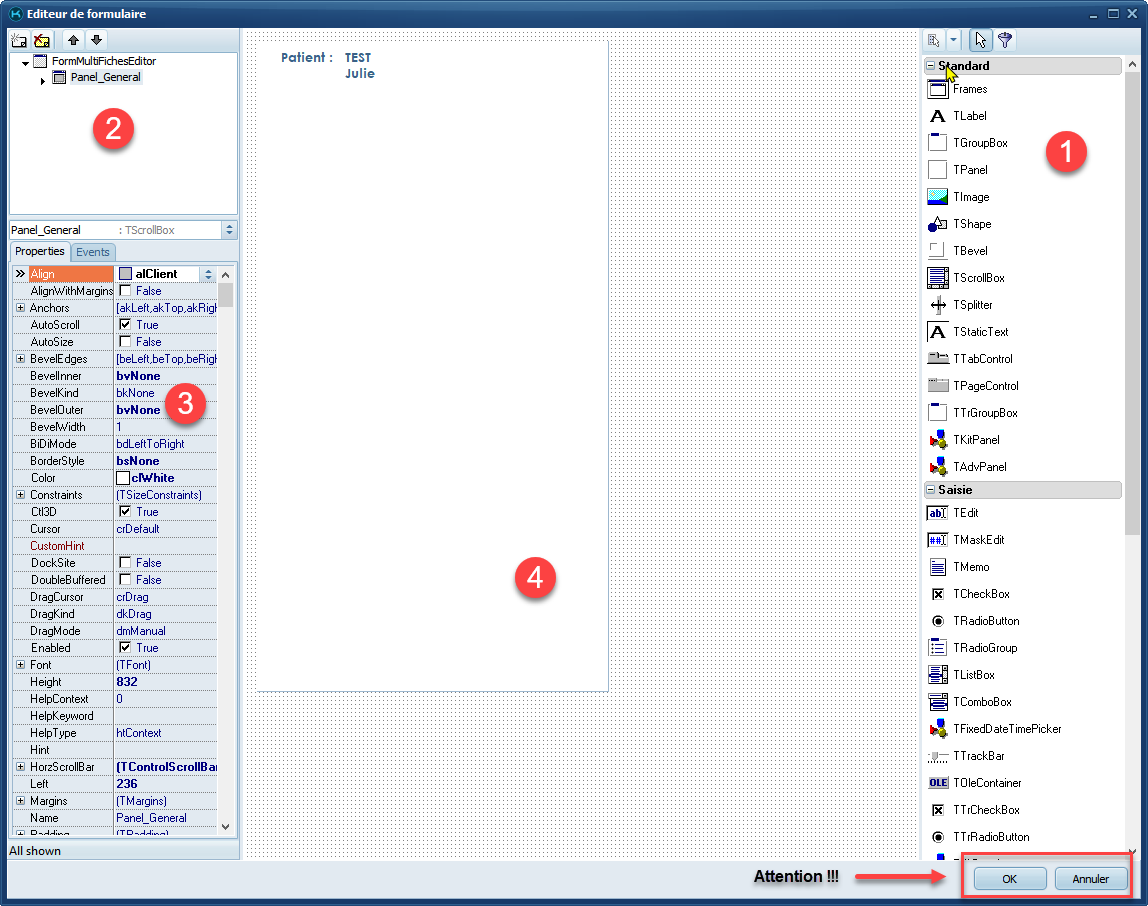The image size is (1148, 906).
Task: Click the delete component icon above tree
Action: pyautogui.click(x=42, y=40)
